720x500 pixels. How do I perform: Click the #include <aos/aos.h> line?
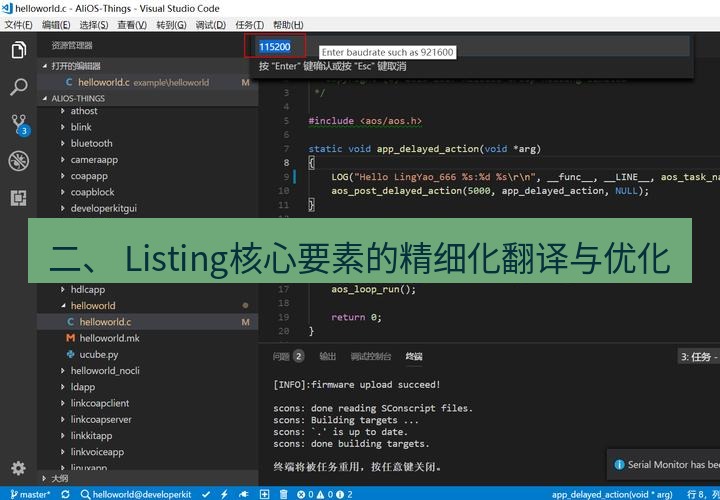pos(365,121)
